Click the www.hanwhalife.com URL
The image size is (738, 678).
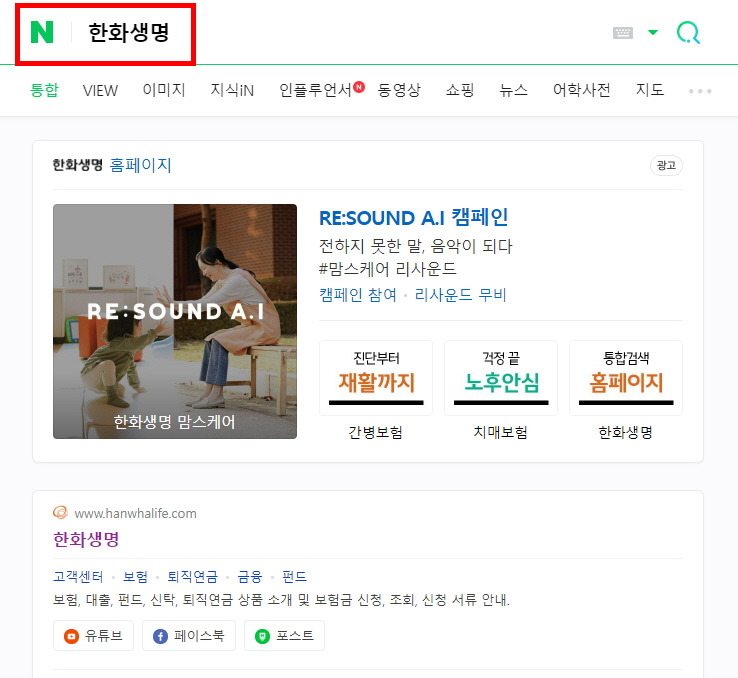[x=136, y=513]
